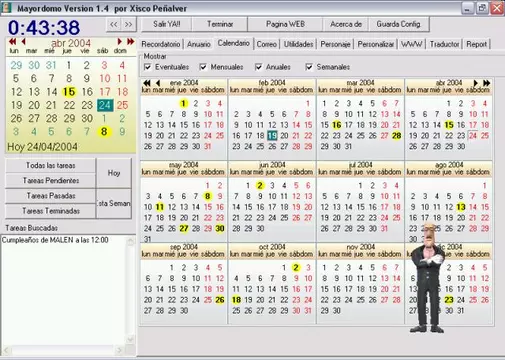
Task: Show Tareas Pasadas
Action: [x=50, y=196]
